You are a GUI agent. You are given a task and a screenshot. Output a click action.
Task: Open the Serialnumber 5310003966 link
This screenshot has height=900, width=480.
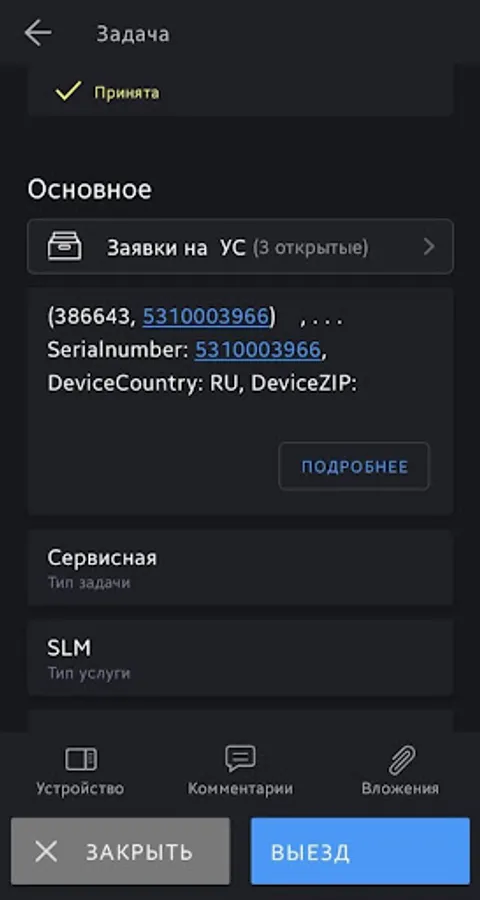click(x=258, y=350)
